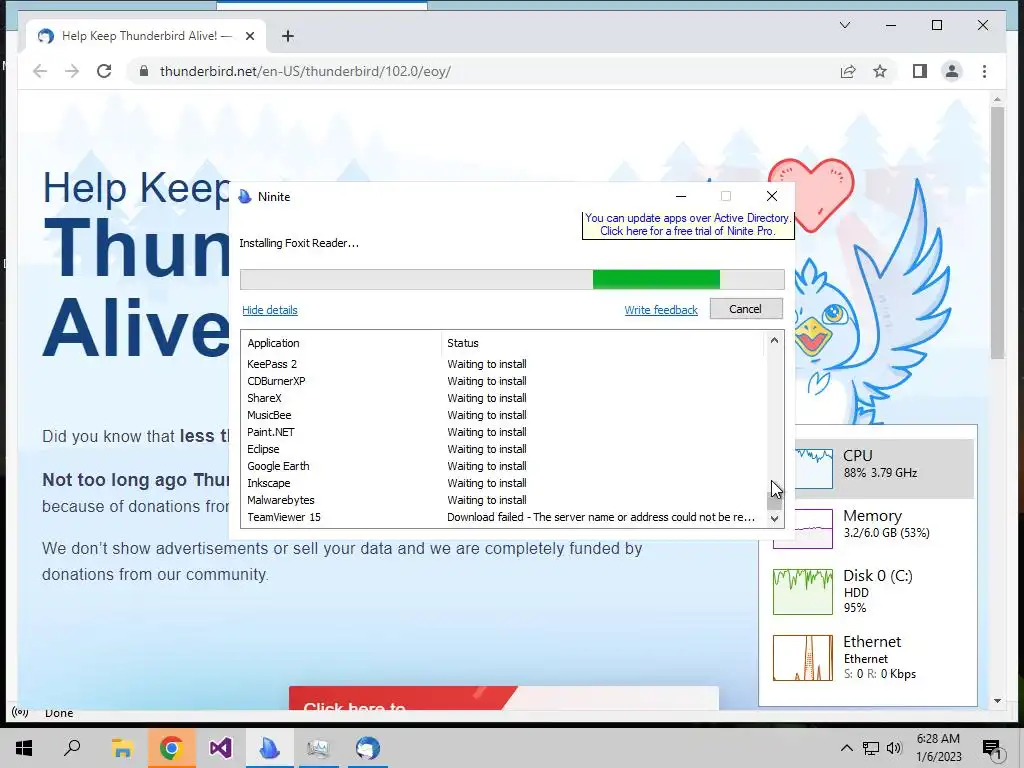
Task: Select Eclipse row
Action: 503,449
